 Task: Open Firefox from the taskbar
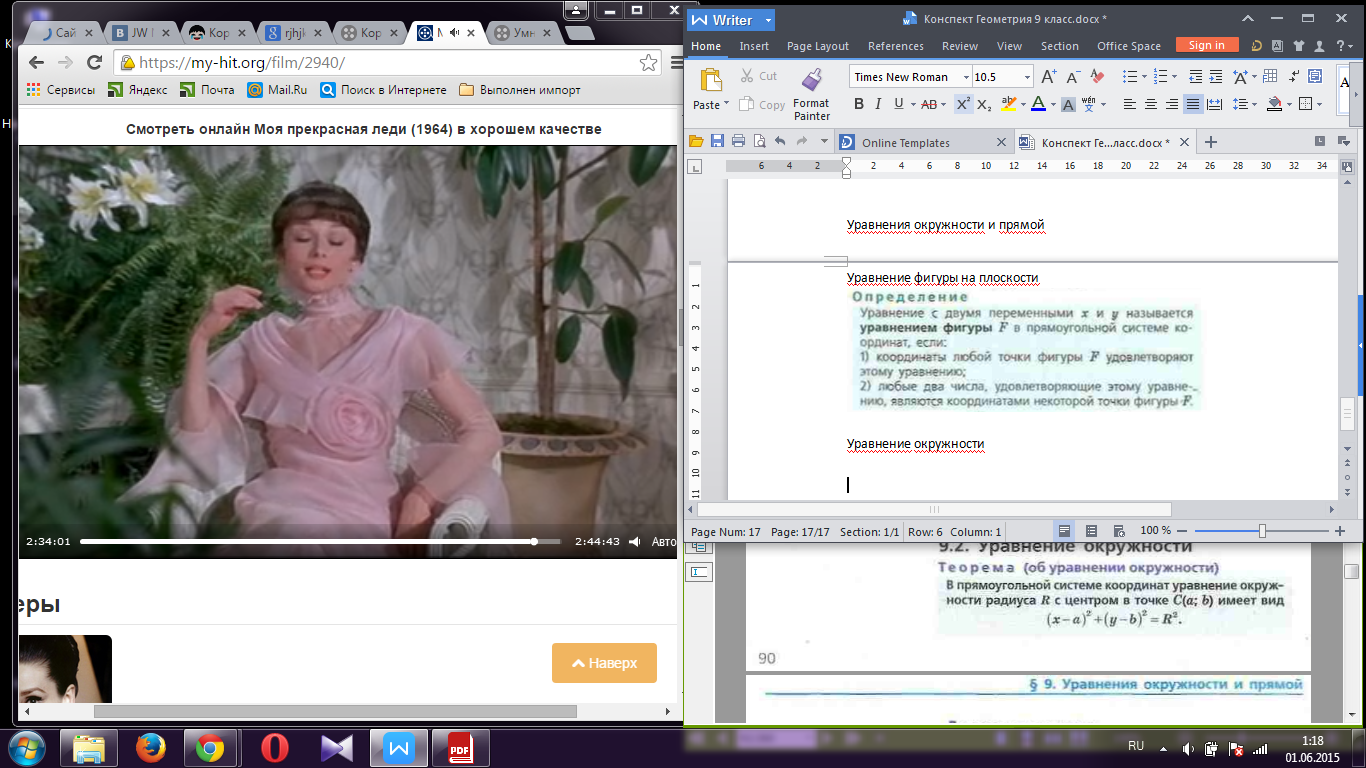[151, 749]
